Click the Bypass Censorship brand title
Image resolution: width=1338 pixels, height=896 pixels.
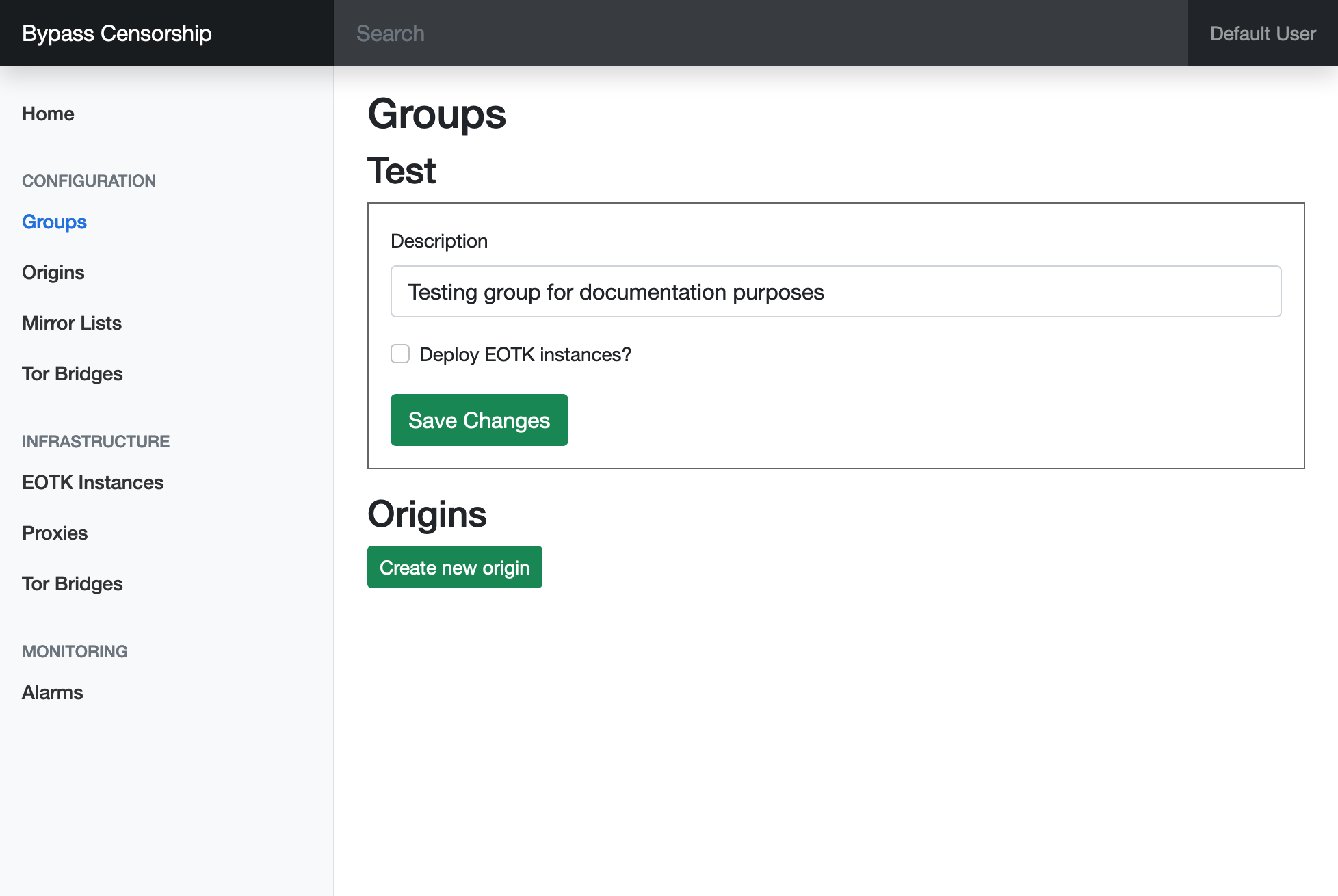point(117,33)
